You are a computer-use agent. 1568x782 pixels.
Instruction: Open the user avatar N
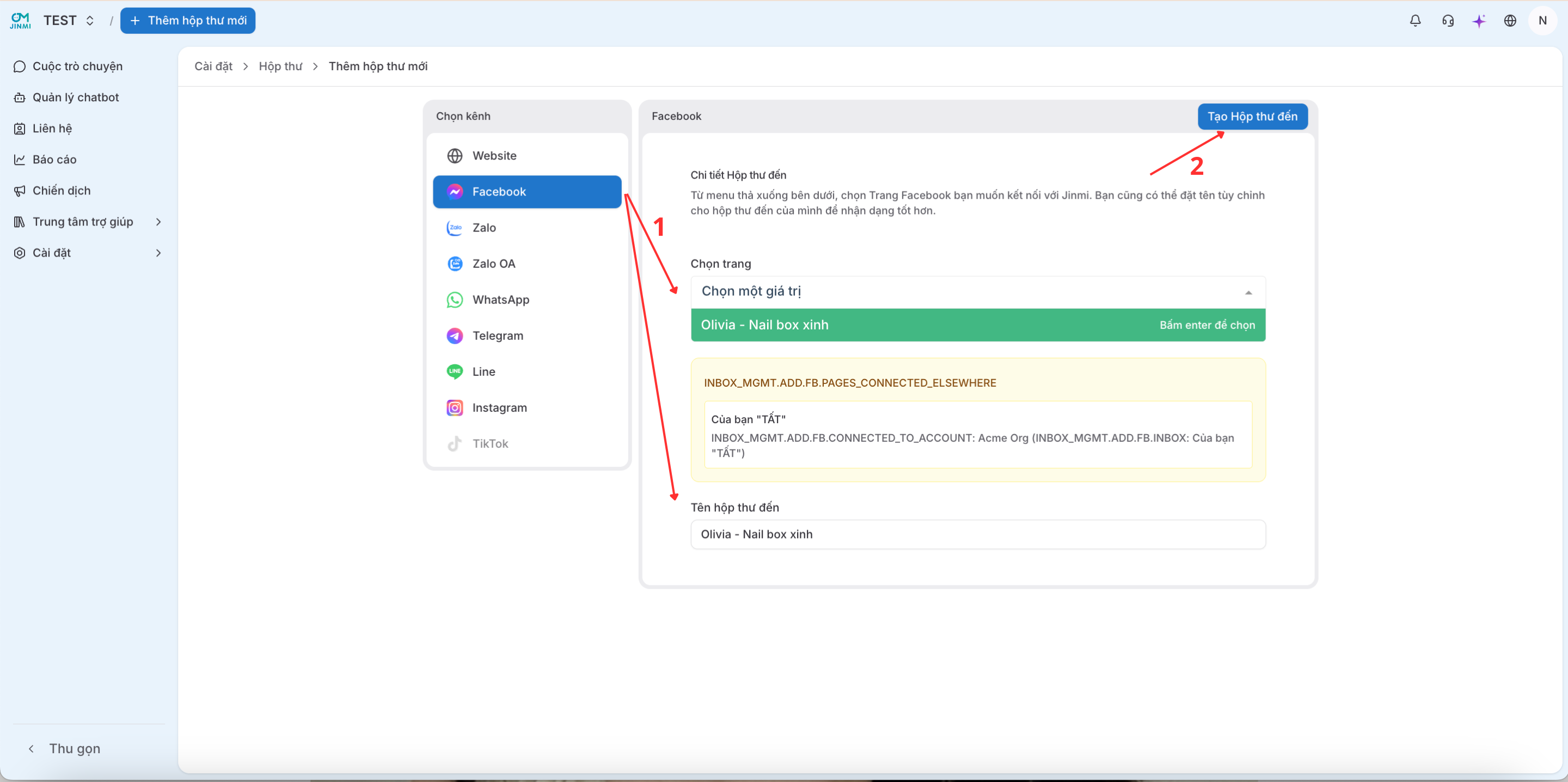pyautogui.click(x=1542, y=21)
